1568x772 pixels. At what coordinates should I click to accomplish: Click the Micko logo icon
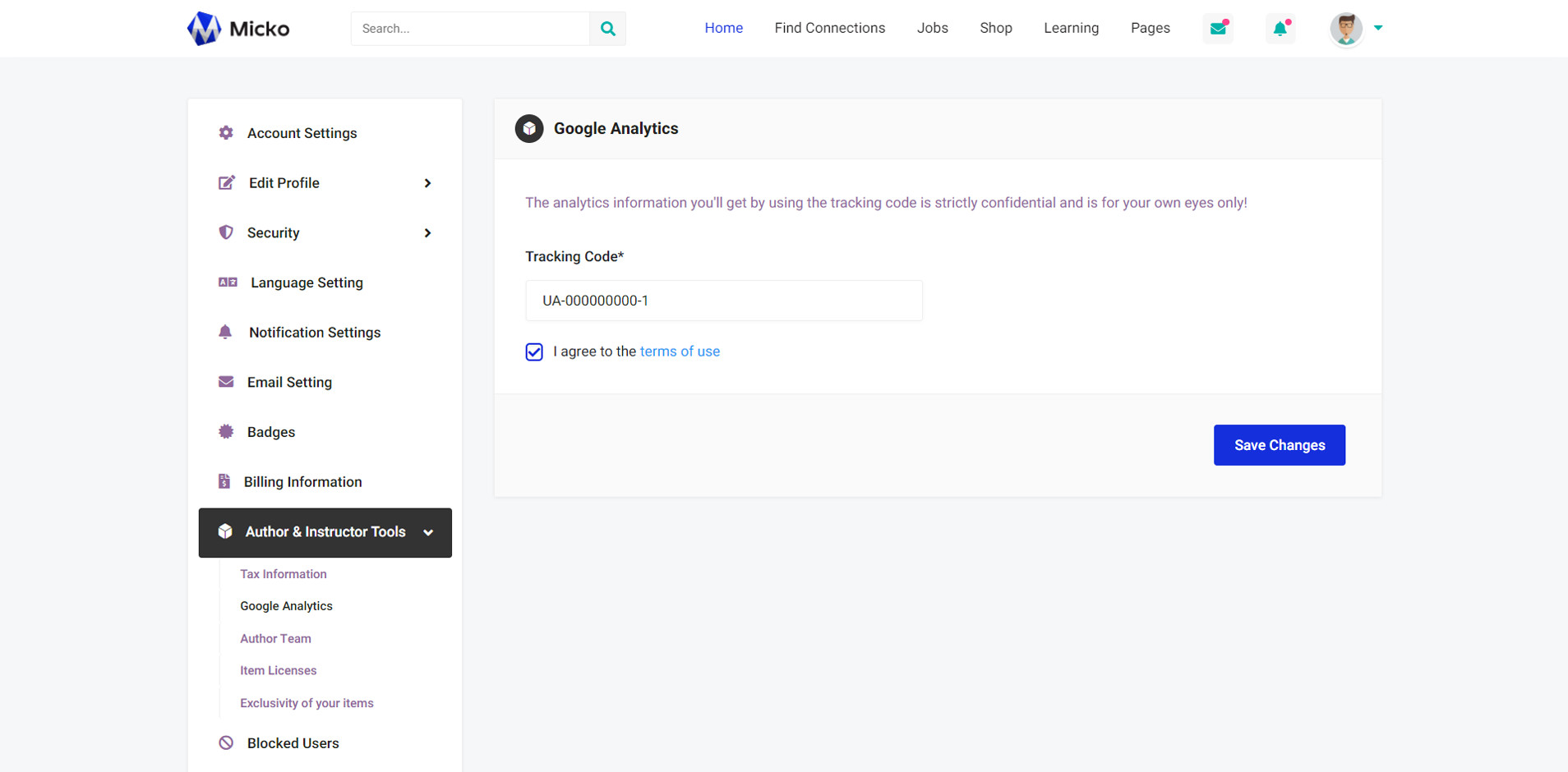pos(204,29)
